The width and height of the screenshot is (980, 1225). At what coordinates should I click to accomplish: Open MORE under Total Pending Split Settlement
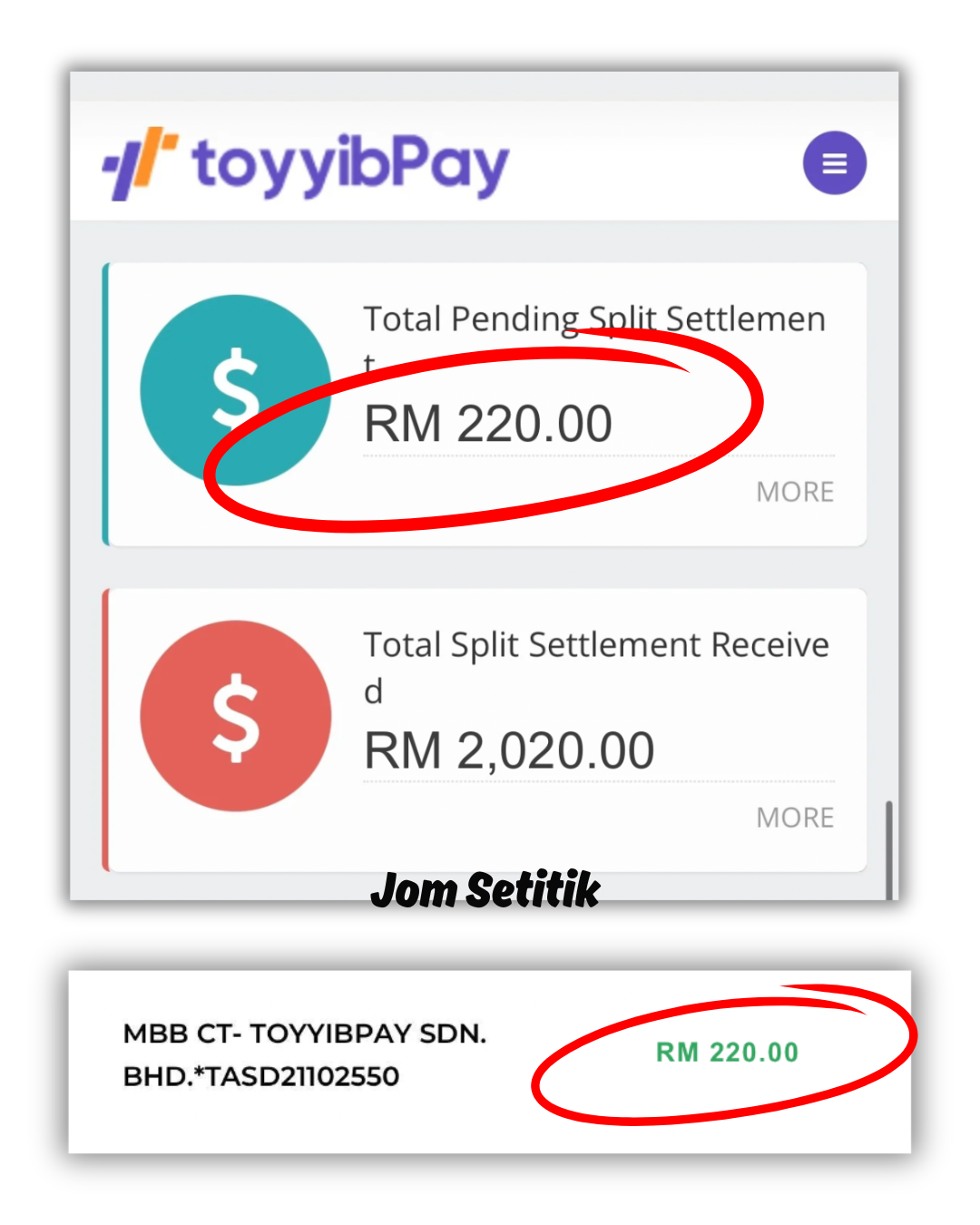click(795, 492)
